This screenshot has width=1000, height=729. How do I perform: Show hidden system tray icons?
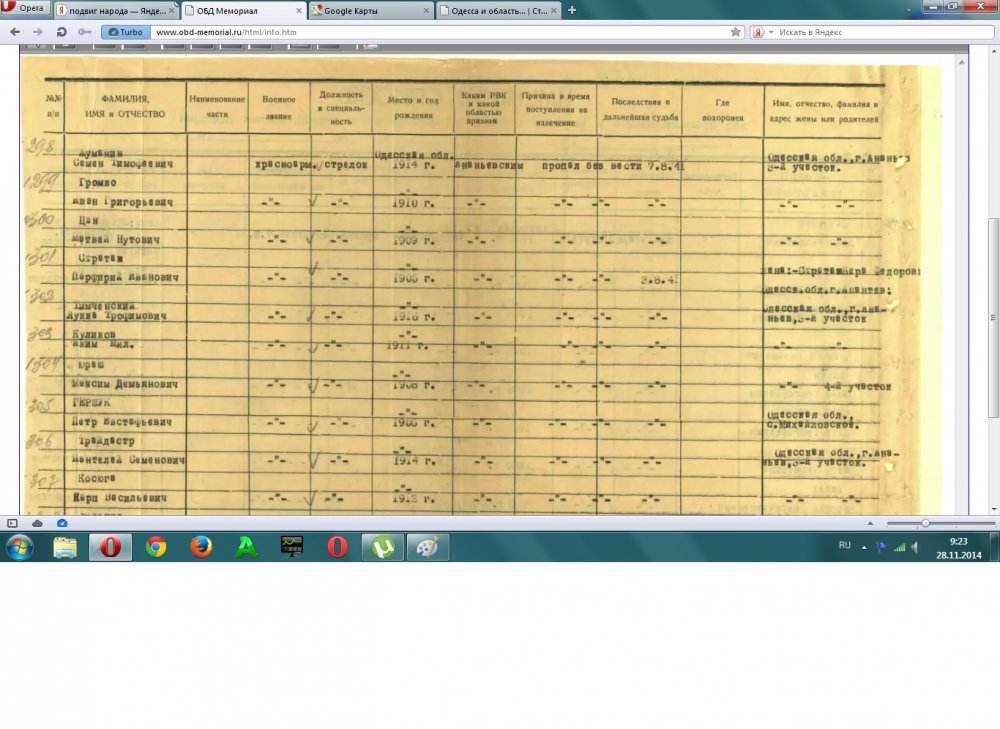coord(864,547)
